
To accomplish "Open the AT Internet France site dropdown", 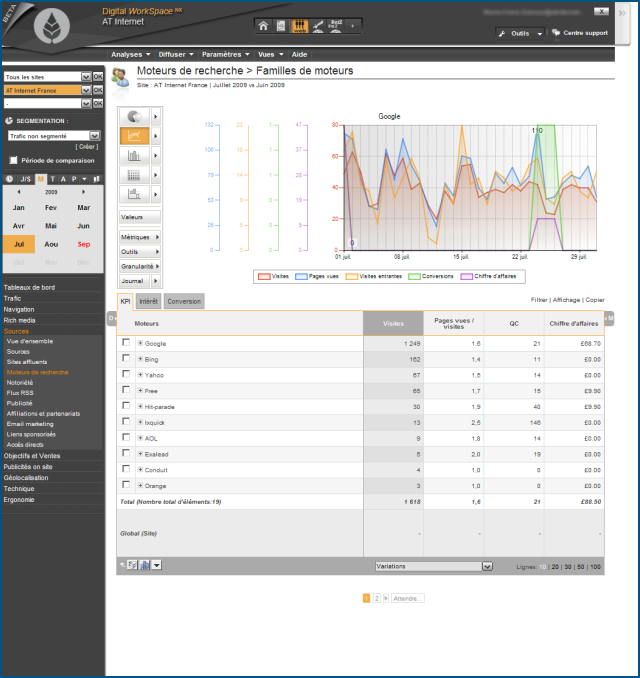I will [86, 90].
